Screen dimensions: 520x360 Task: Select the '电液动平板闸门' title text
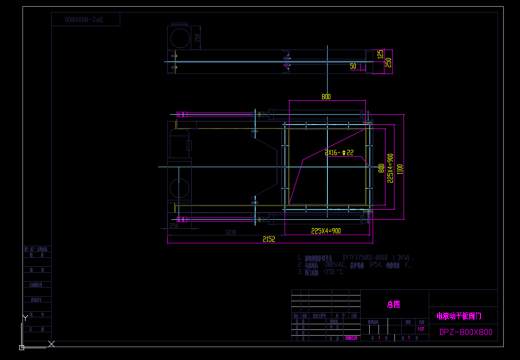pos(459,316)
